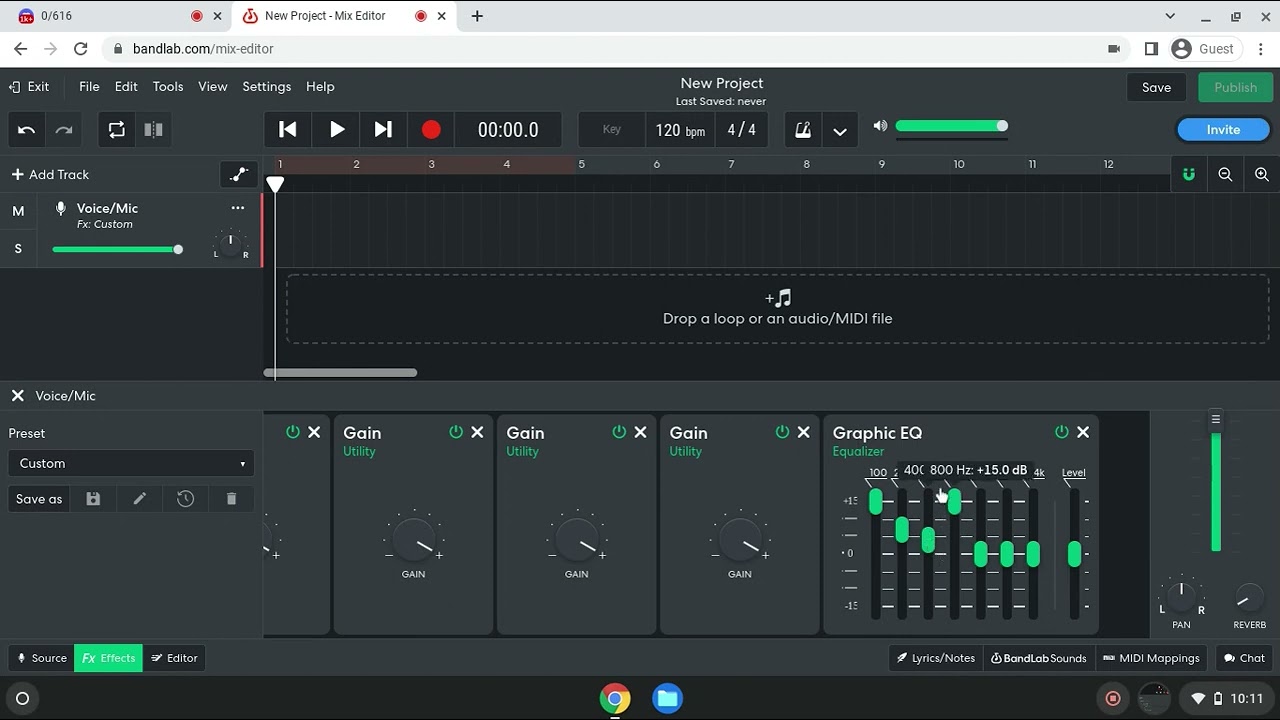Open the Help menu
Viewport: 1280px width, 720px height.
pos(320,87)
